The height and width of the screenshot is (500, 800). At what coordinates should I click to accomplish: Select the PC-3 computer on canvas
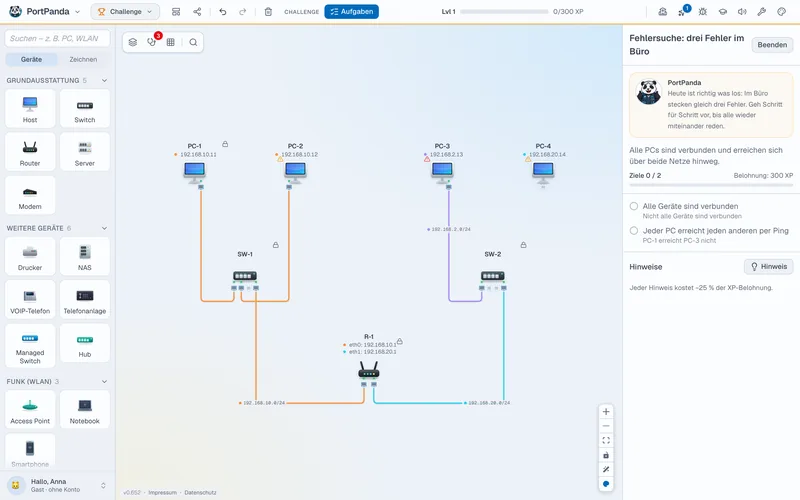442,172
